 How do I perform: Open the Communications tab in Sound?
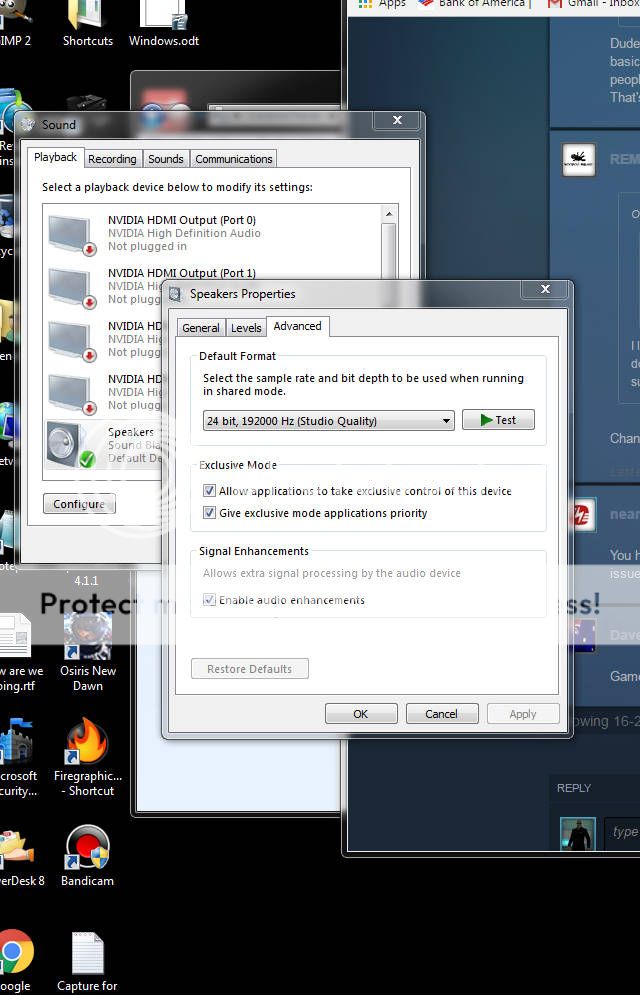(x=233, y=159)
